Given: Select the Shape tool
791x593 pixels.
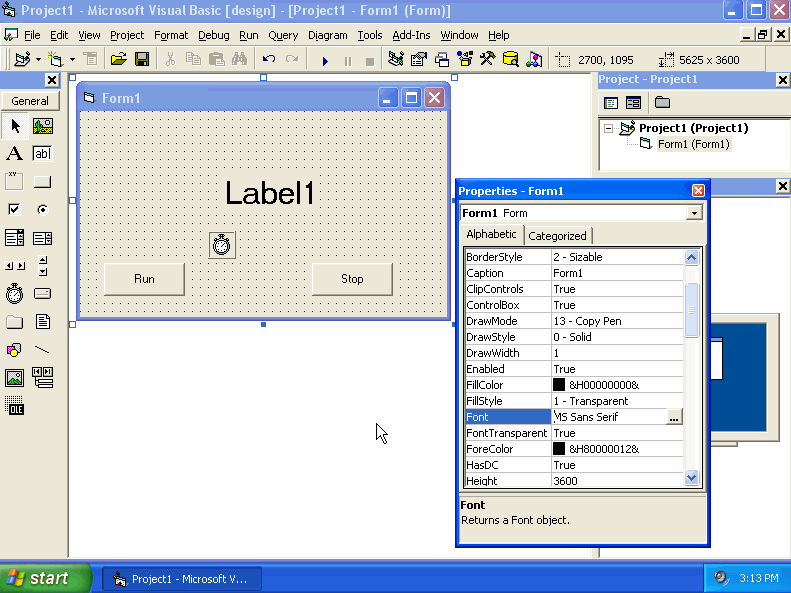Looking at the screenshot, I should [x=15, y=349].
